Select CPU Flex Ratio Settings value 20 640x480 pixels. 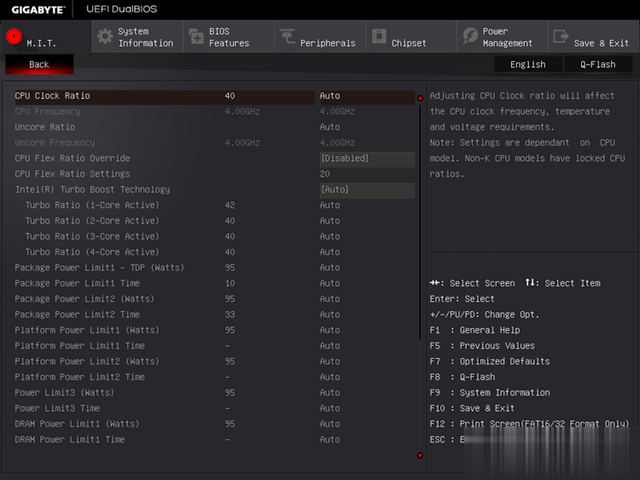pos(325,174)
